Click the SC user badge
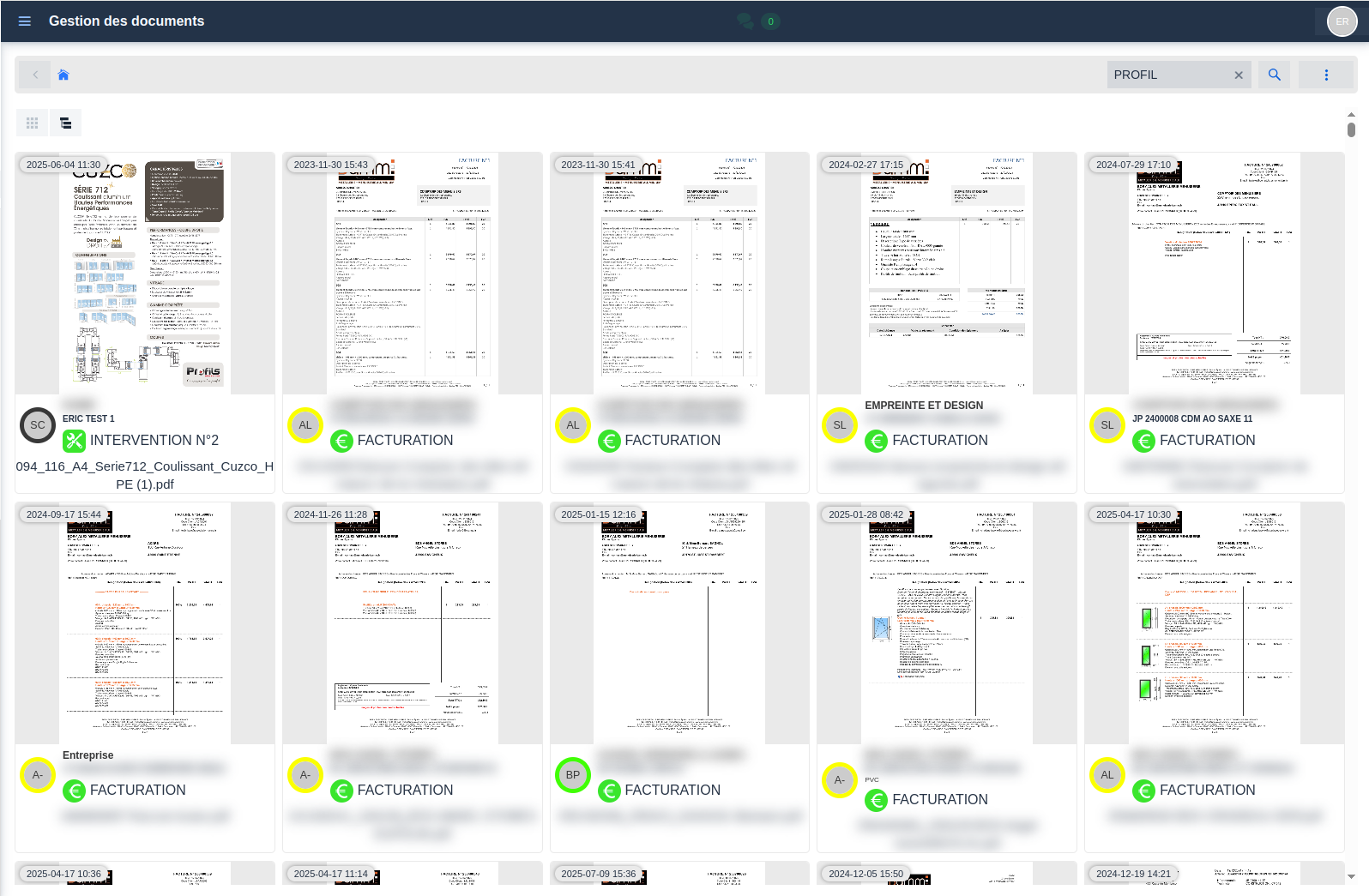Viewport: 1369px width, 896px height. click(x=38, y=425)
